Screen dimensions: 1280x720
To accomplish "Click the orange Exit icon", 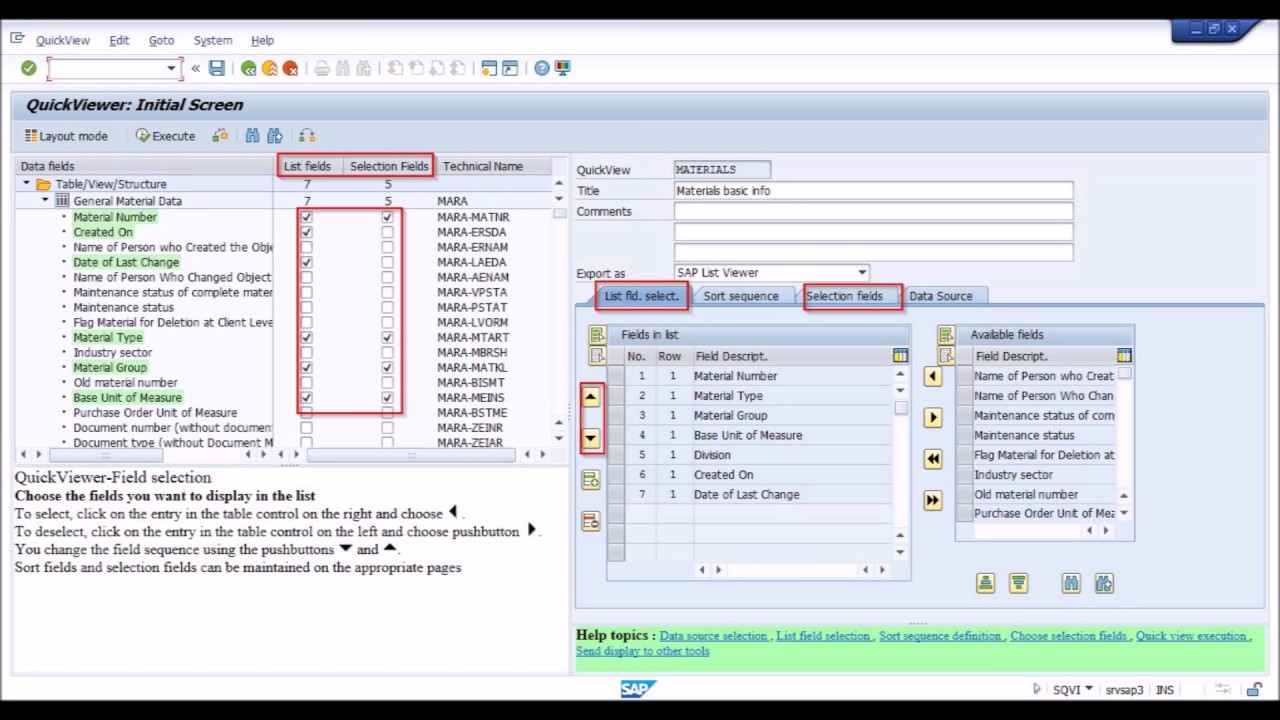I will click(x=269, y=68).
